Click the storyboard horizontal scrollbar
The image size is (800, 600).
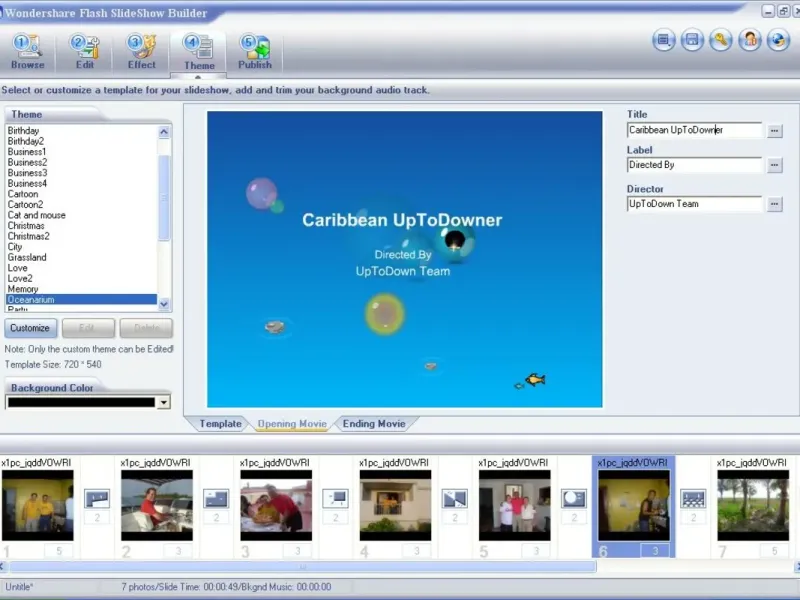point(303,566)
